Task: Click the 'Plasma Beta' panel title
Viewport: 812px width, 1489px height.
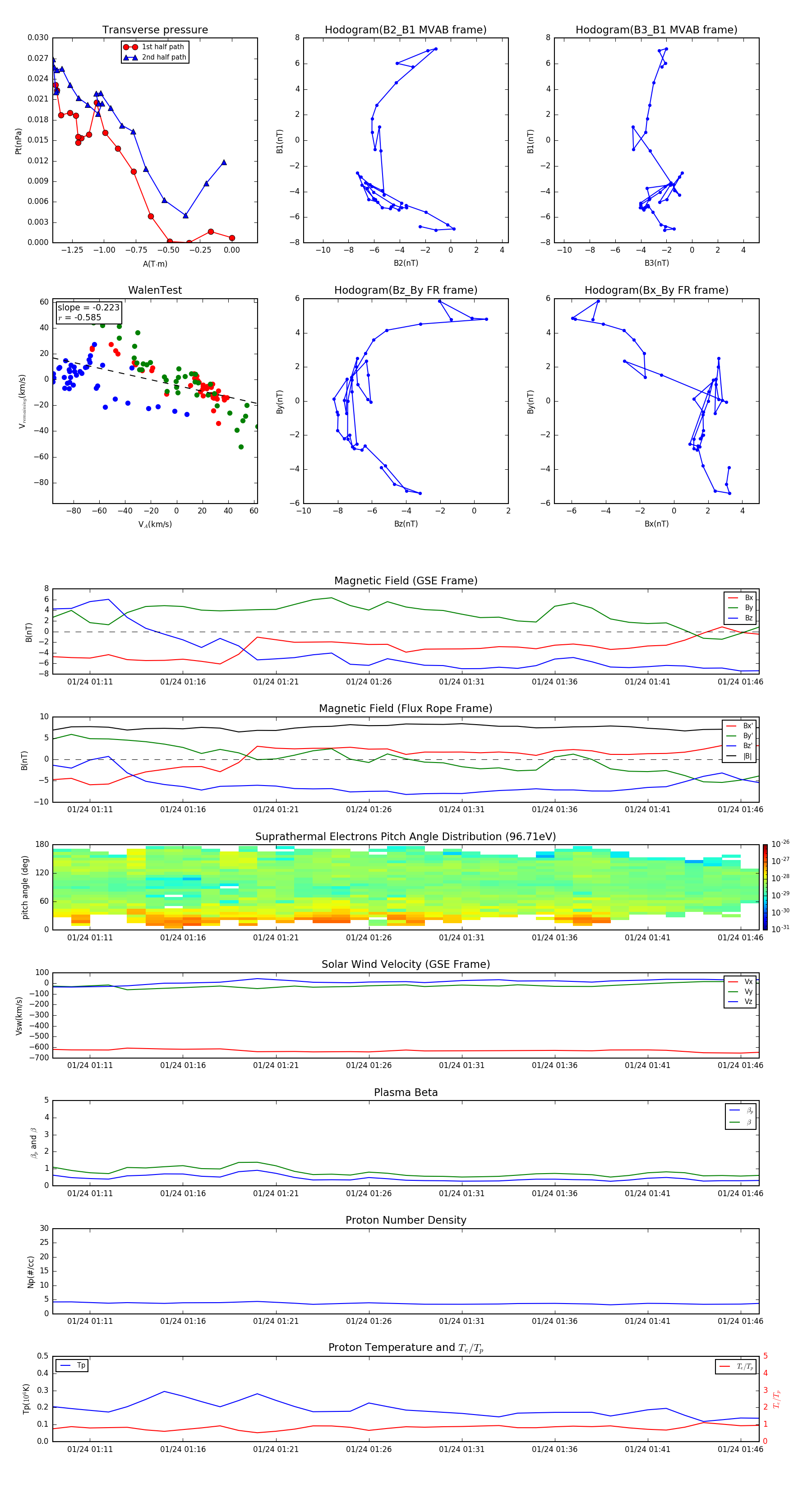Action: [406, 1092]
